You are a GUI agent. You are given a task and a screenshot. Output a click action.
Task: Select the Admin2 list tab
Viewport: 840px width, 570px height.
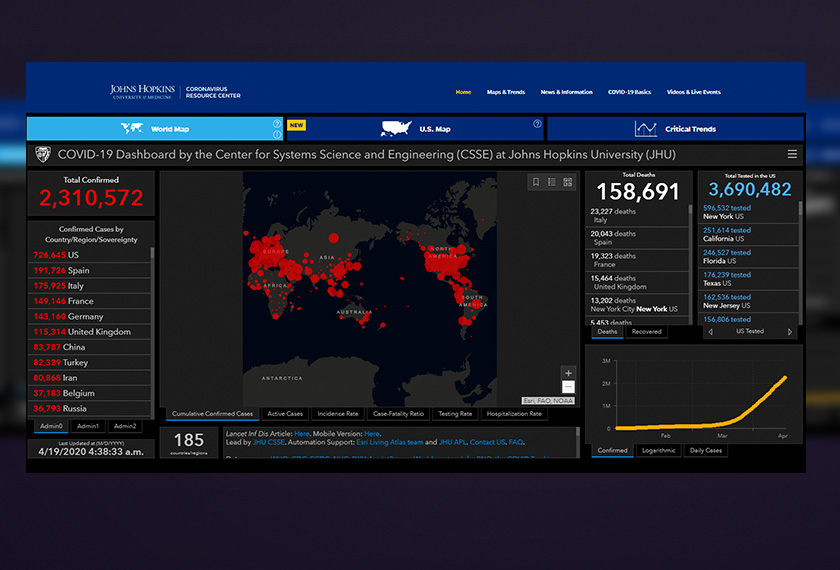point(125,426)
